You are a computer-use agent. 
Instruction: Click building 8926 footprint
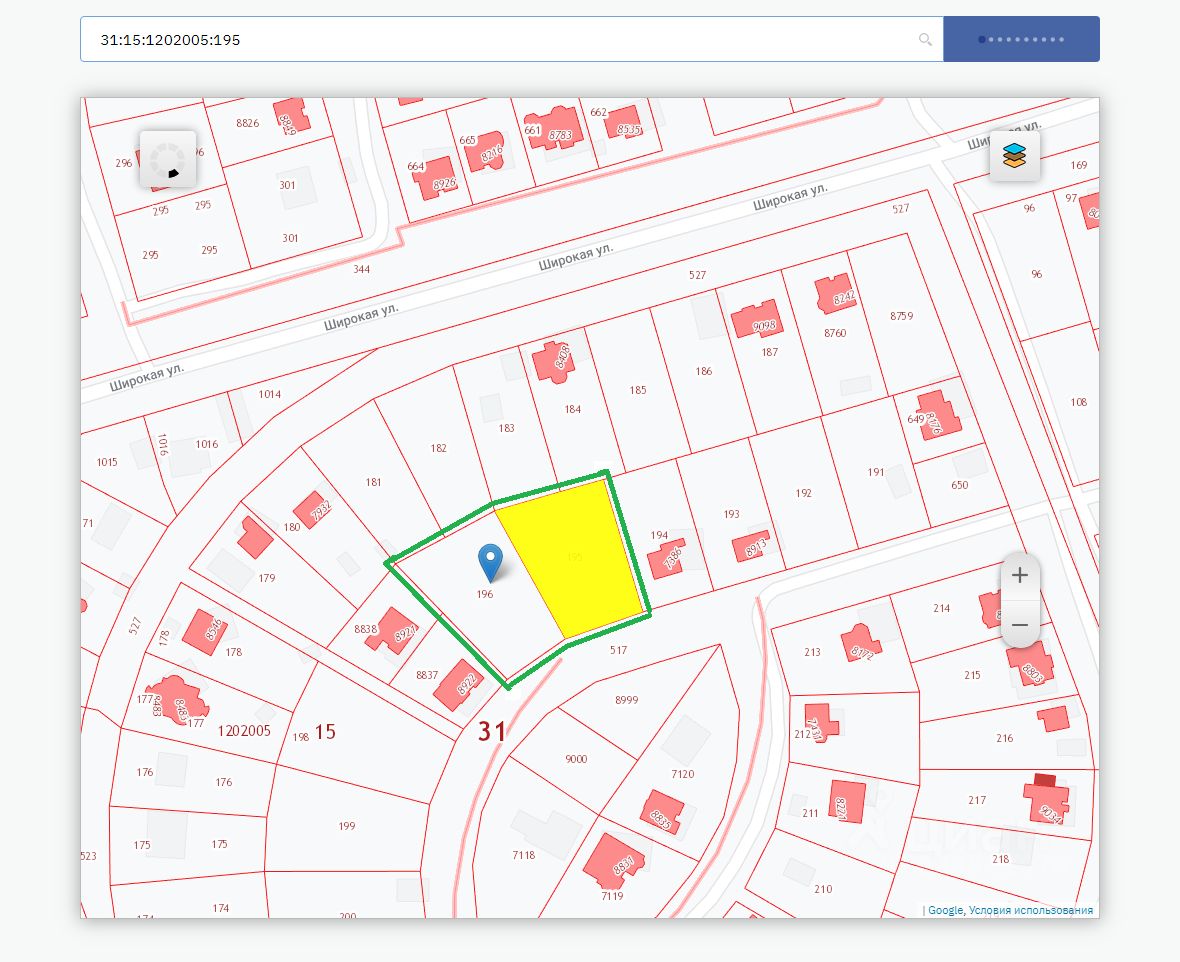[436, 179]
